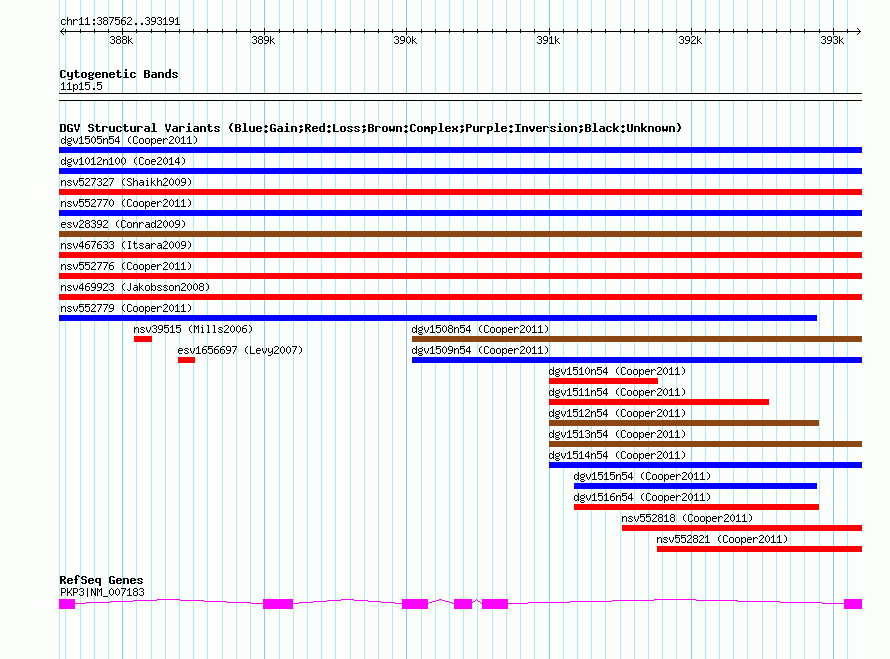Open the nsv552818 (Cooper2011) variant label
The image size is (890, 659).
[687, 518]
